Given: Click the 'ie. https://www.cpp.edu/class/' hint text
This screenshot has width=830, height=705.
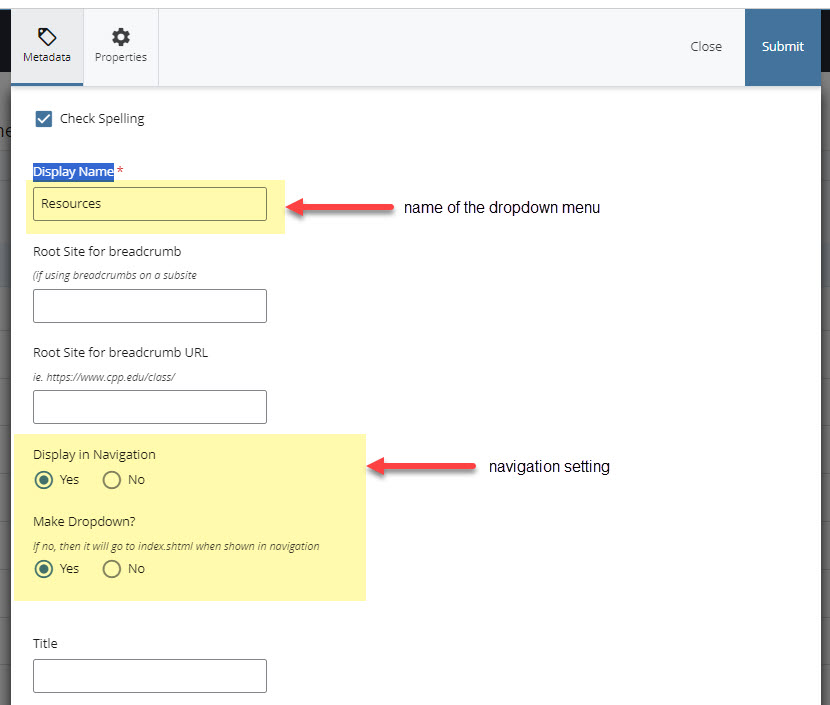Looking at the screenshot, I should [104, 377].
